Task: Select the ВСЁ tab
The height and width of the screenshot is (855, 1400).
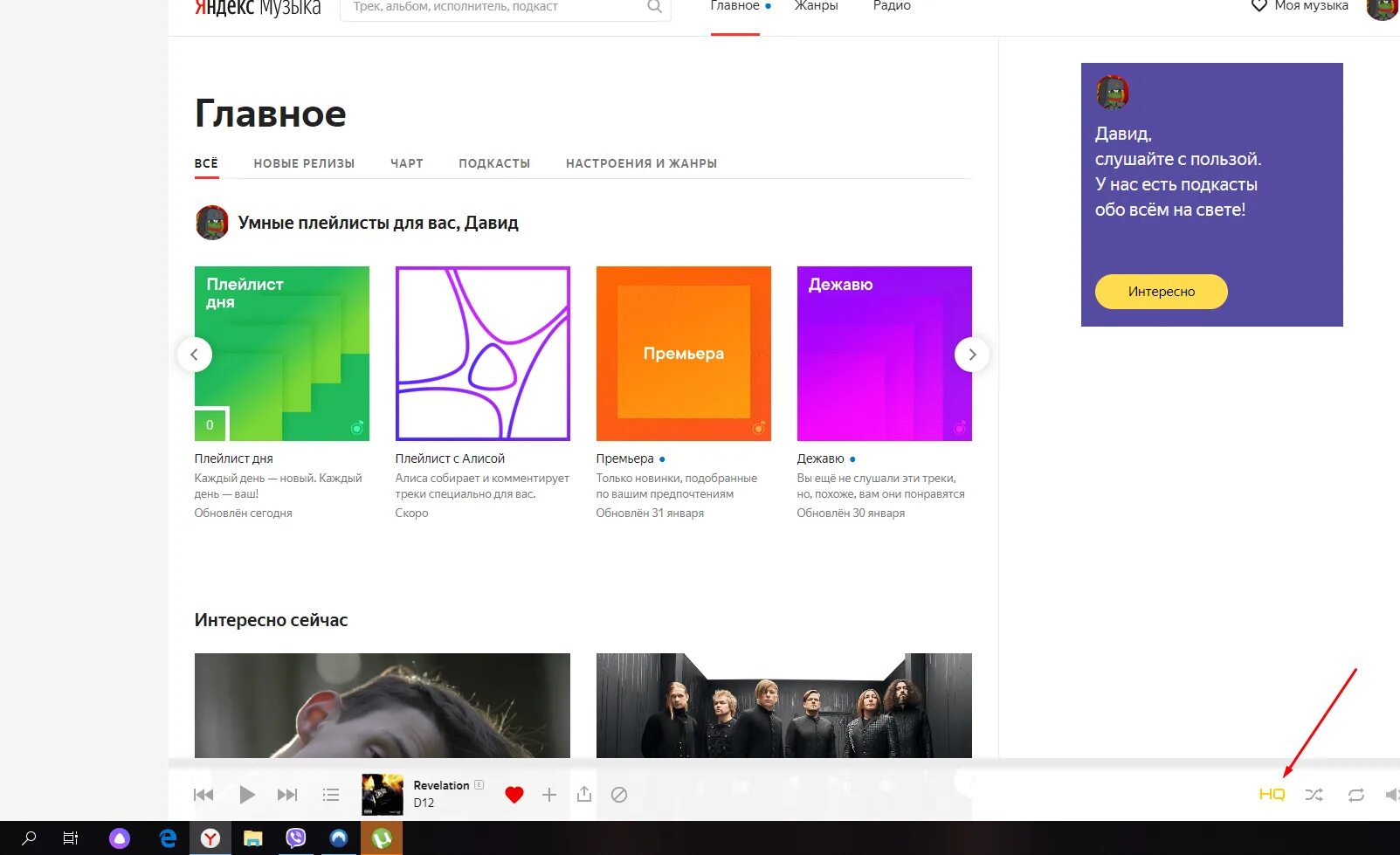Action: click(x=206, y=163)
